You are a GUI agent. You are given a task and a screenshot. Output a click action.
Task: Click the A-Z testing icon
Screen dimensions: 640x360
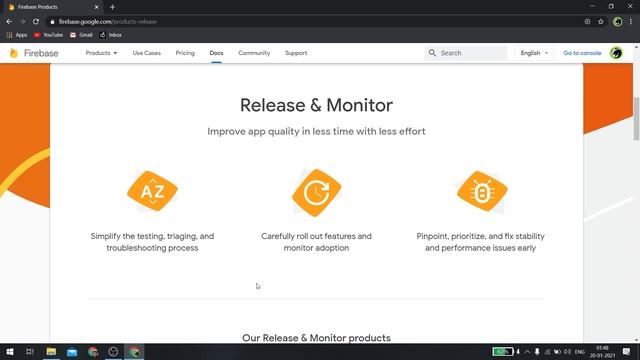pos(152,191)
